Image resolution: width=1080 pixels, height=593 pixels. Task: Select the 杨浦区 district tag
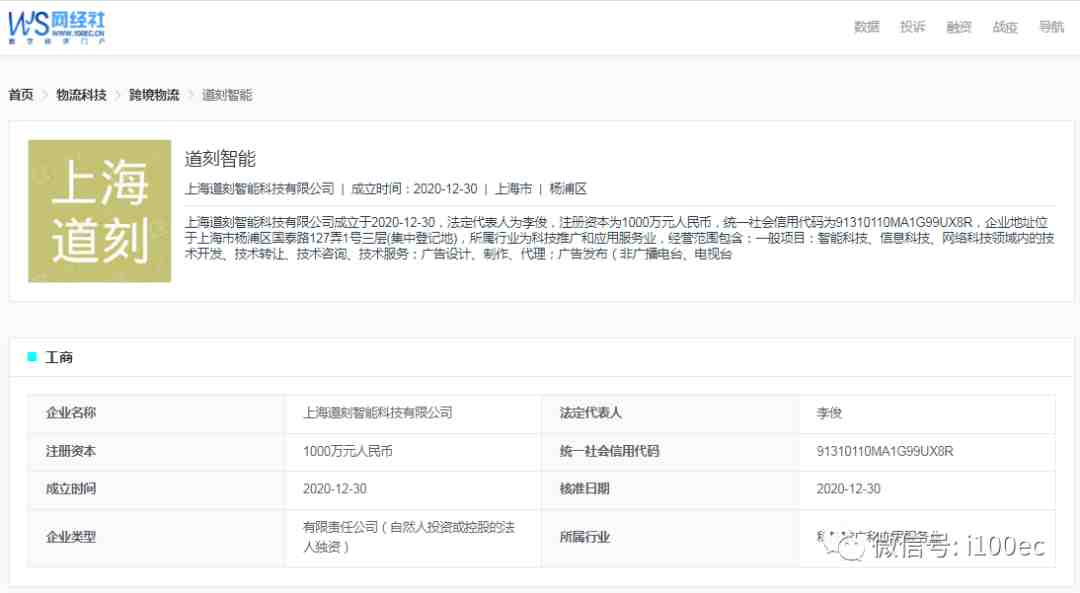(568, 189)
